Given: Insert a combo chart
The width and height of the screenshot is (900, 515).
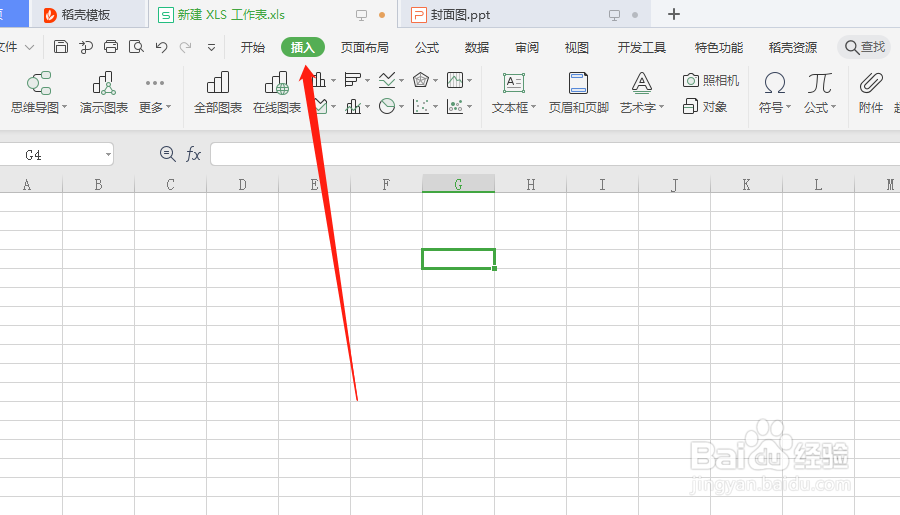Looking at the screenshot, I should [352, 106].
